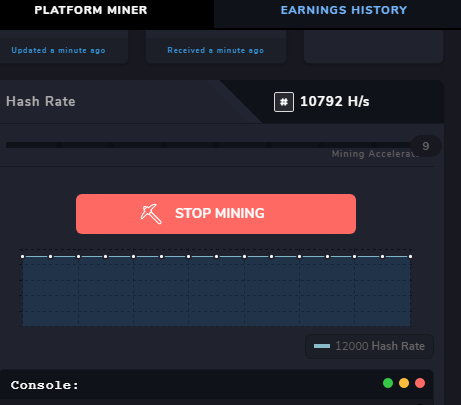Click the 'Received a minute ago' text
The image size is (461, 405).
pos(215,50)
